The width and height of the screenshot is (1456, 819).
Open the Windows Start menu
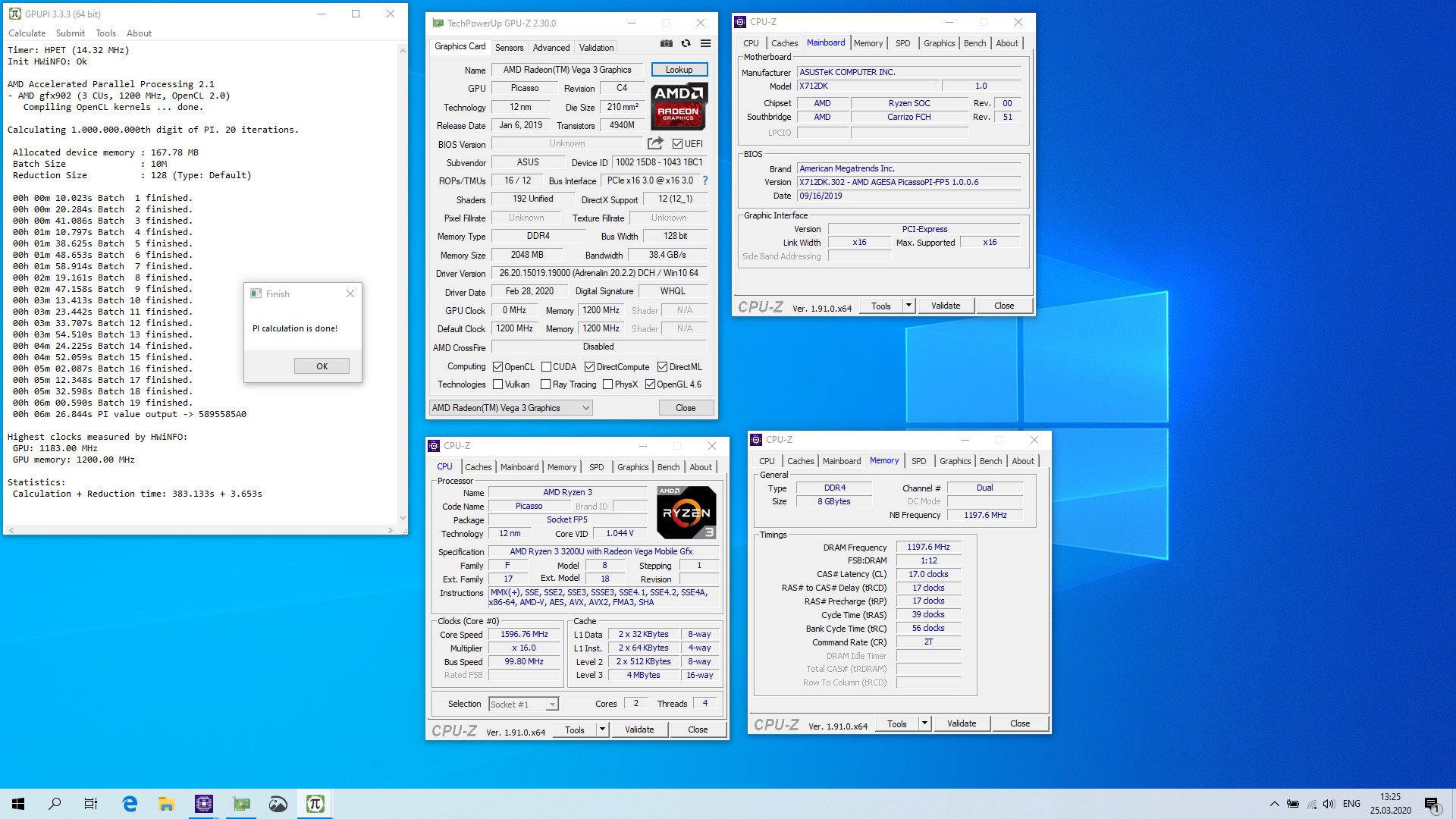click(x=18, y=804)
